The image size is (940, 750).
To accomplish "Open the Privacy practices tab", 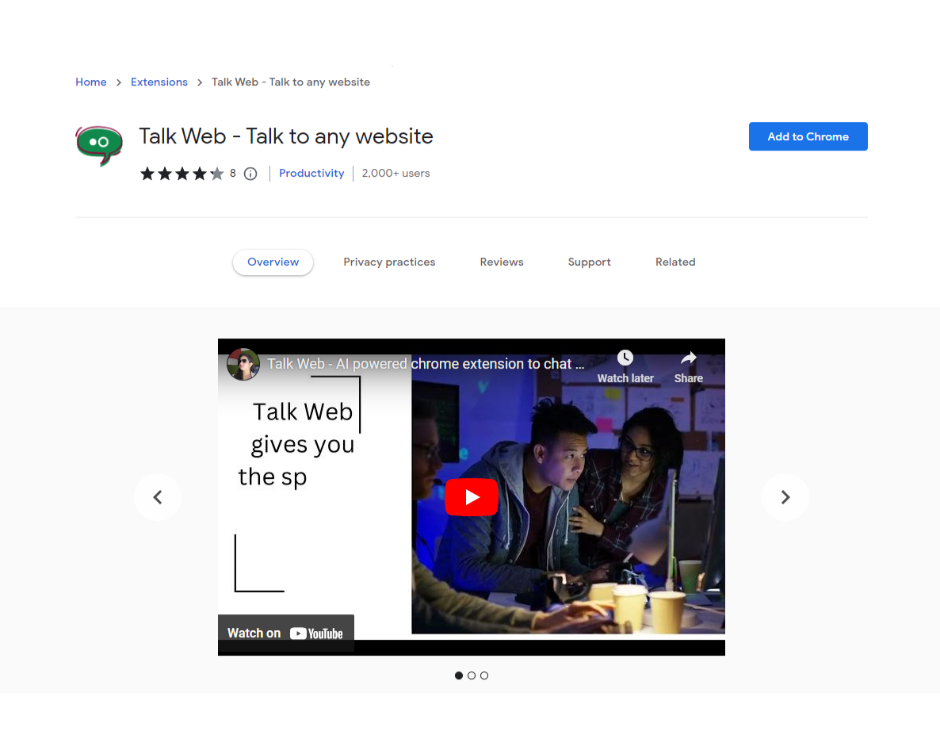I will pyautogui.click(x=389, y=262).
